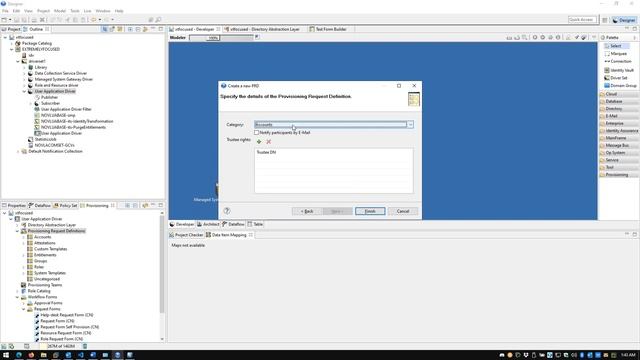Pick the Domain Group palette item
640x360 pixels.
[623, 86]
